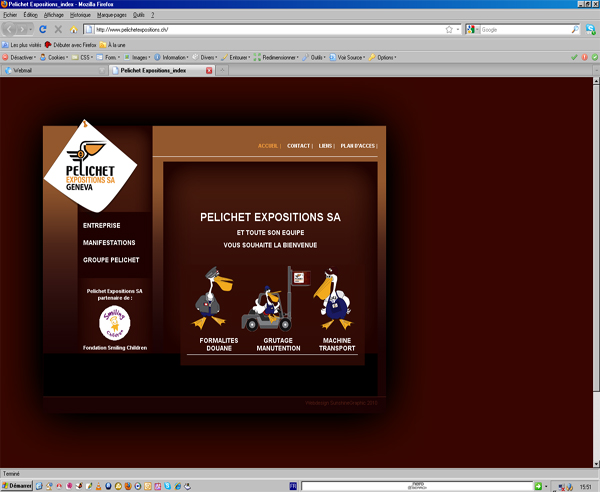Click the MACHINE TRANSPORT label
The image size is (600, 492).
pyautogui.click(x=337, y=344)
